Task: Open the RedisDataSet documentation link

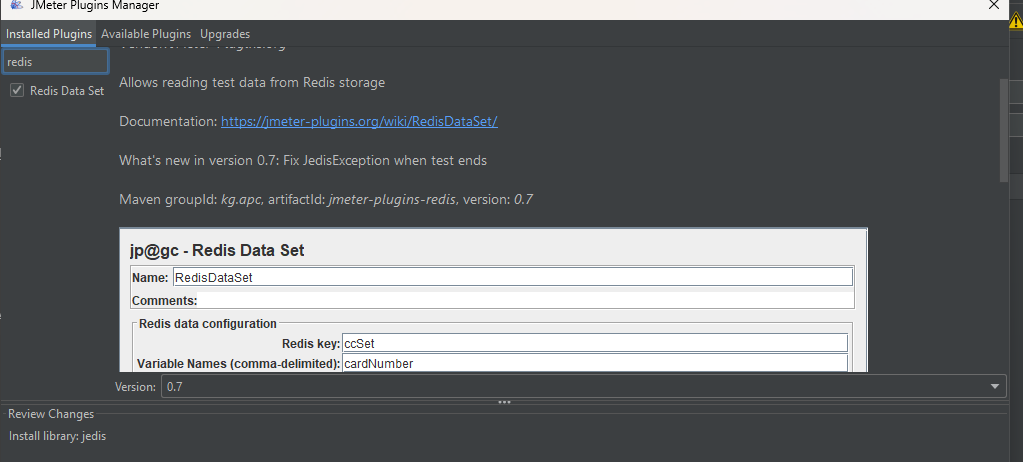Action: 359,121
